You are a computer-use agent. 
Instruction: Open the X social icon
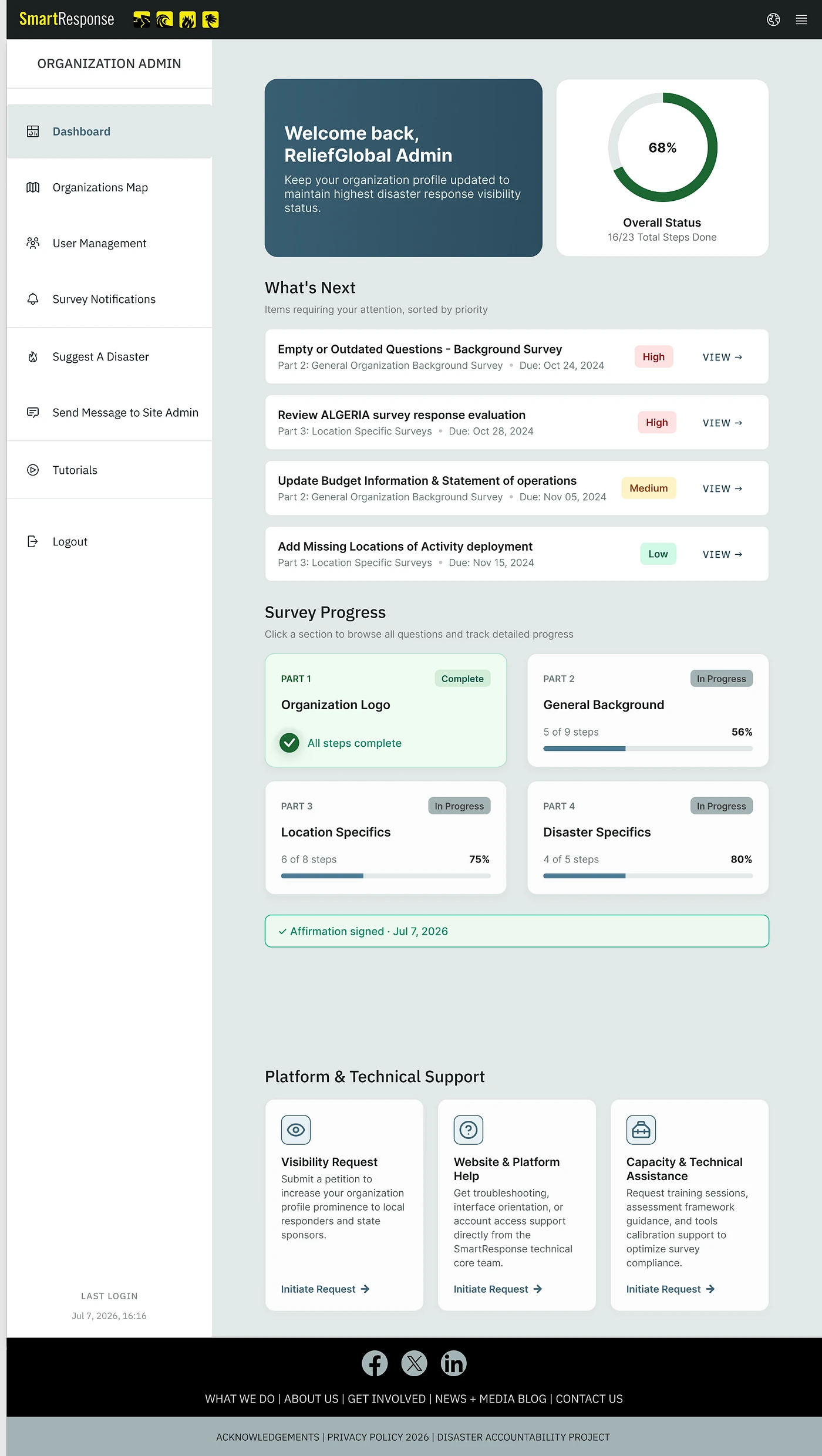point(414,1363)
